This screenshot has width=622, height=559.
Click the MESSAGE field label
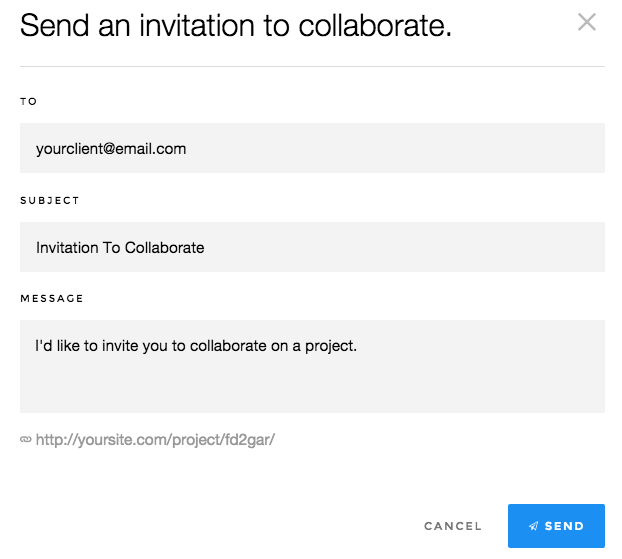point(52,298)
